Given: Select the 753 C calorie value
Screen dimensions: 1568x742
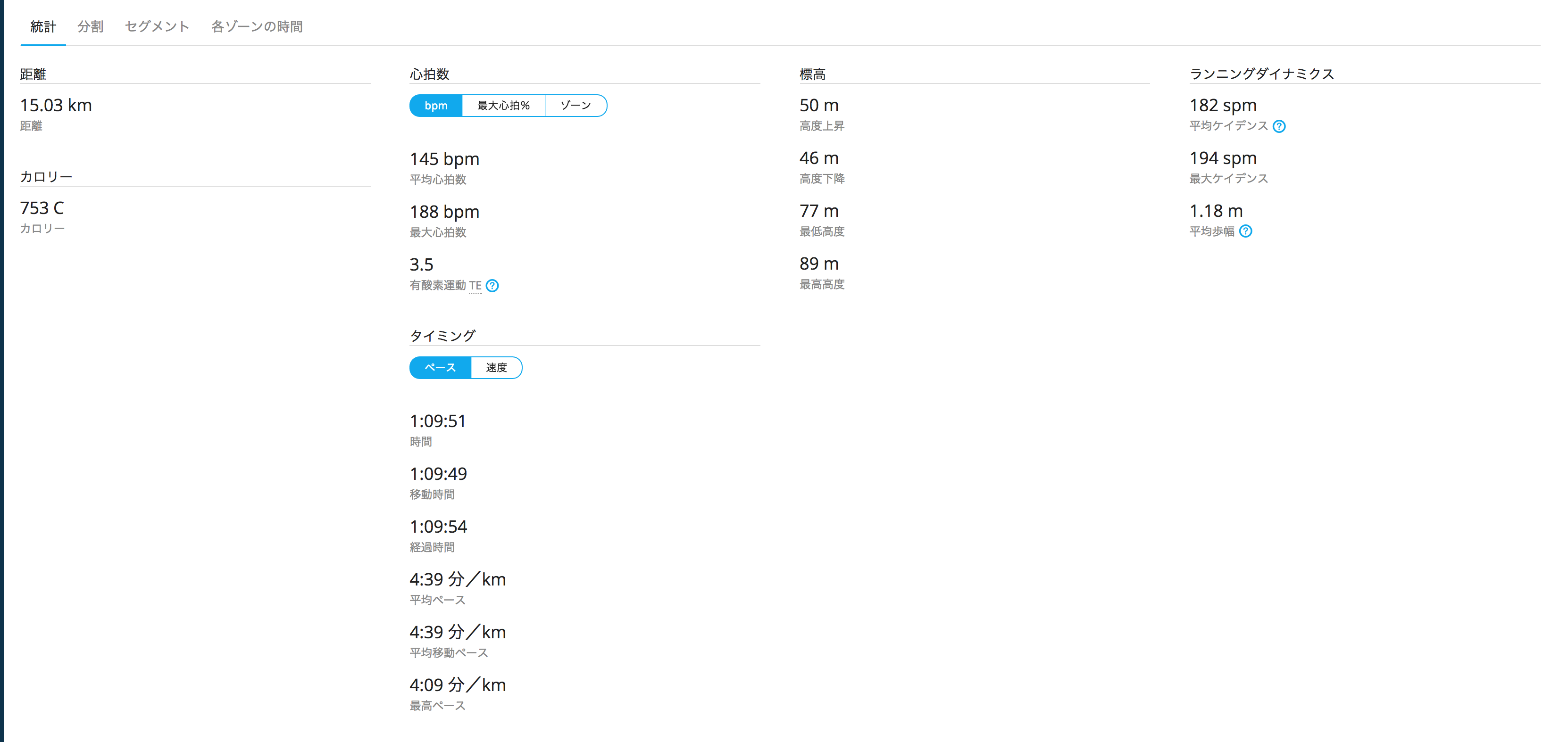Looking at the screenshot, I should (42, 208).
